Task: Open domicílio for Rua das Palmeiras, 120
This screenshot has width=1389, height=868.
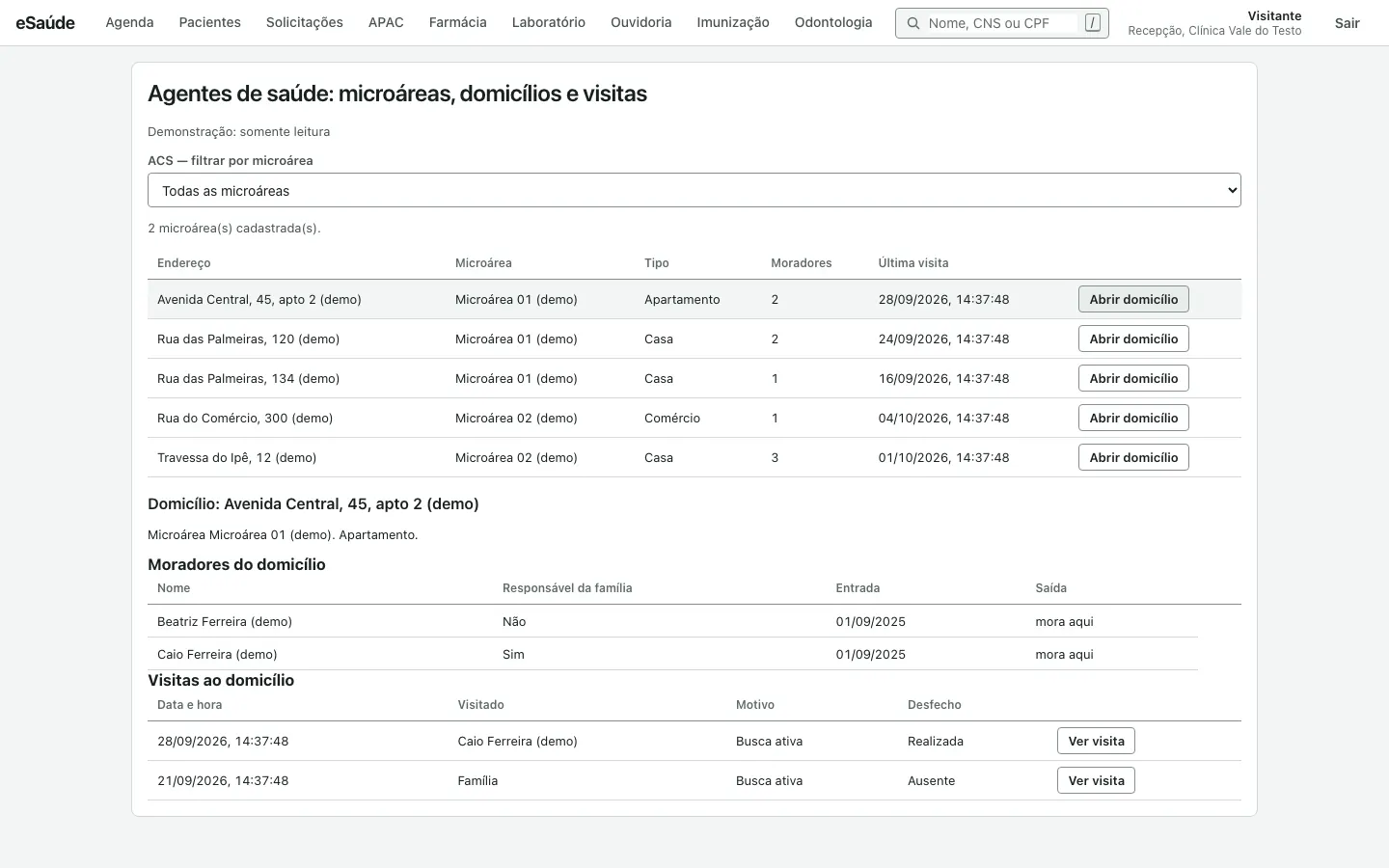Action: tap(1133, 339)
